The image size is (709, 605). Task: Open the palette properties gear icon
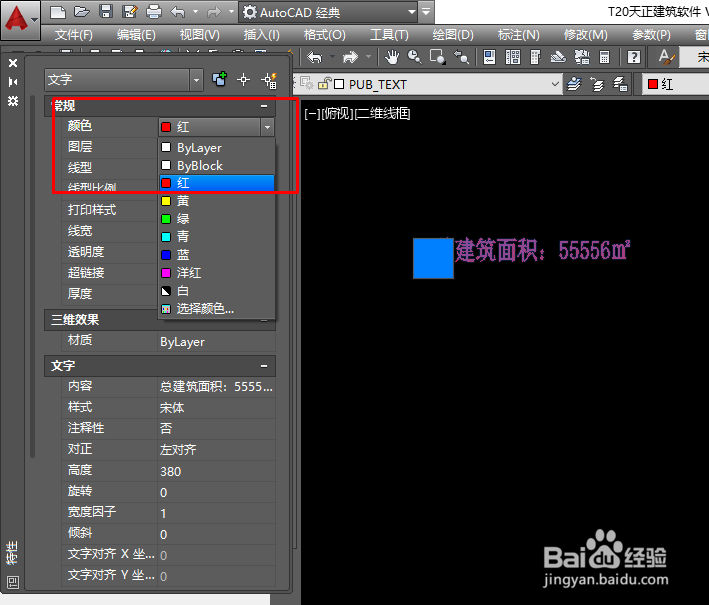pos(13,101)
